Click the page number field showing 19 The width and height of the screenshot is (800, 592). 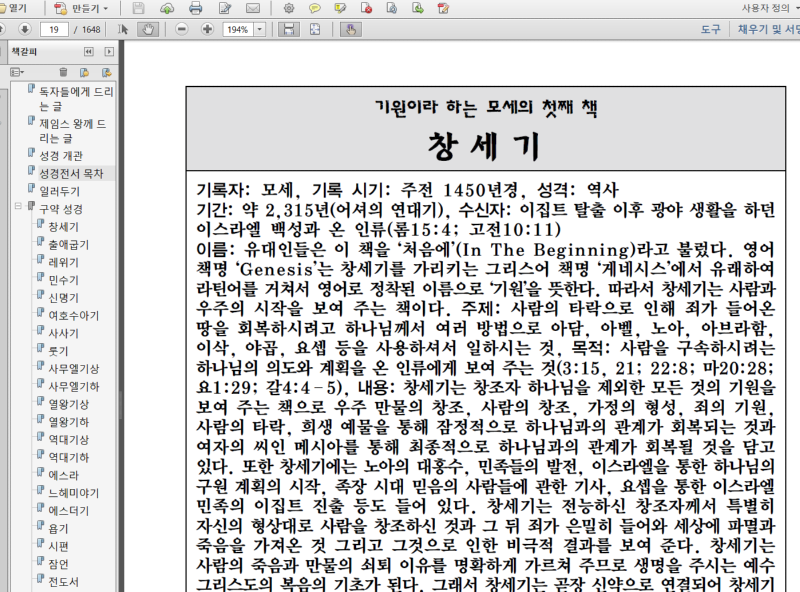click(x=54, y=30)
